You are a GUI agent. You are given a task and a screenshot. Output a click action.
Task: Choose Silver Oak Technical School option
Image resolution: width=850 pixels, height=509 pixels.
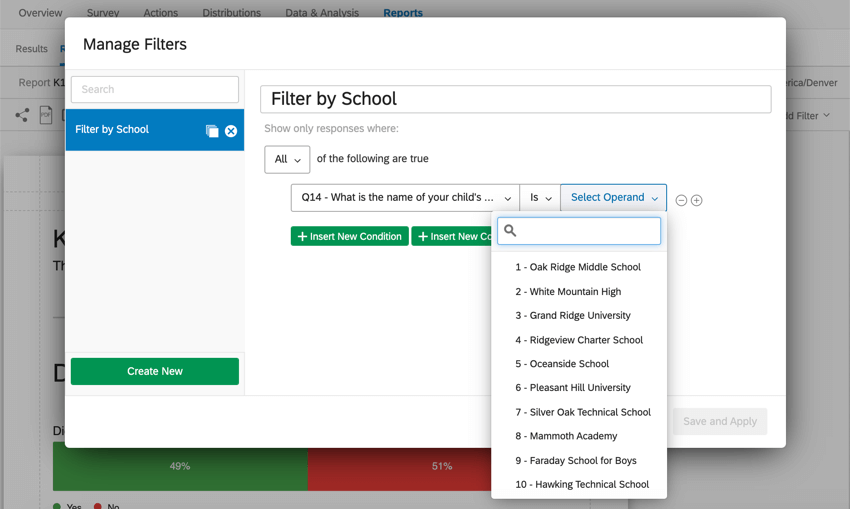click(583, 412)
